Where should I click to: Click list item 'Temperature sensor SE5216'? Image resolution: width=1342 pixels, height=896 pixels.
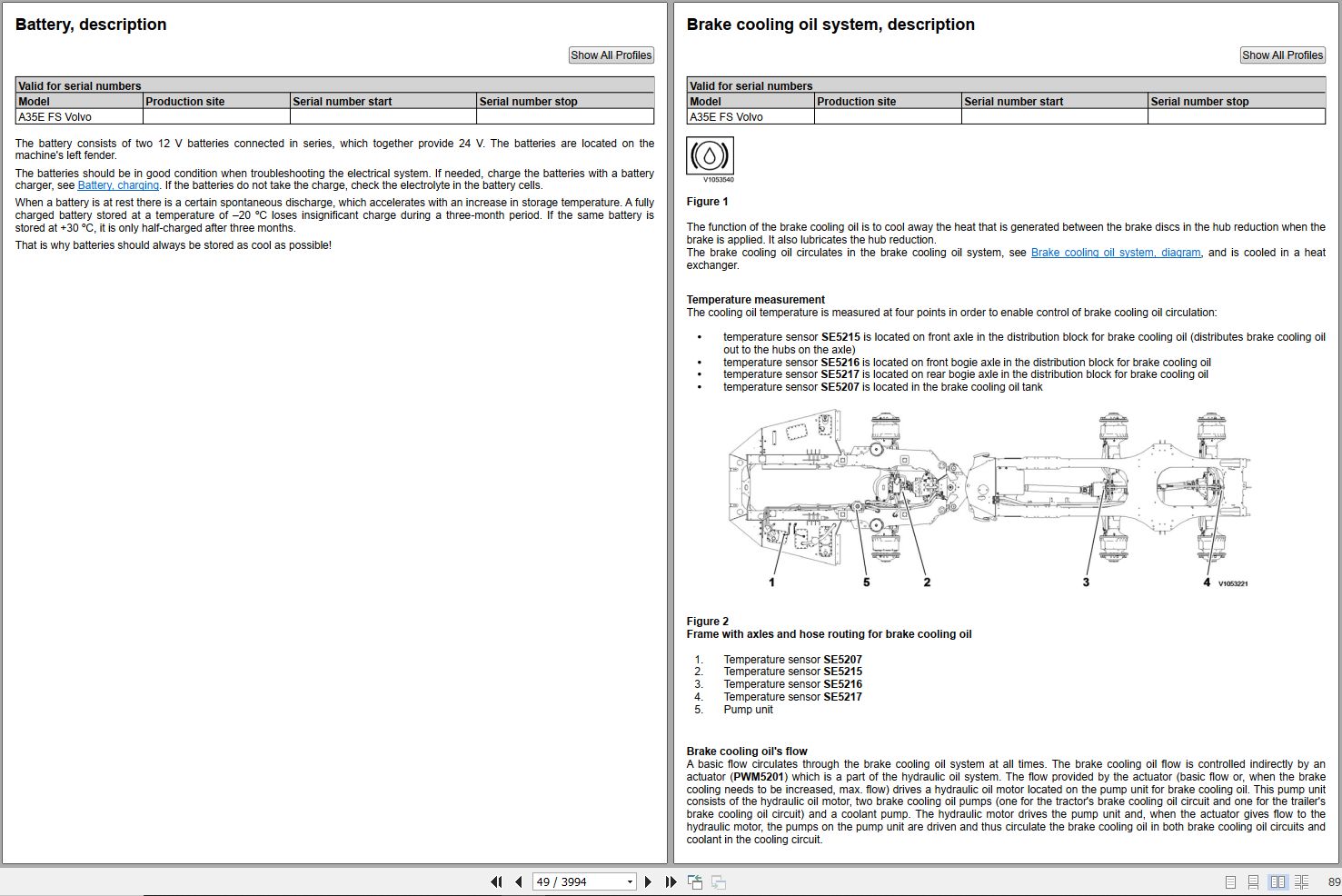point(793,684)
